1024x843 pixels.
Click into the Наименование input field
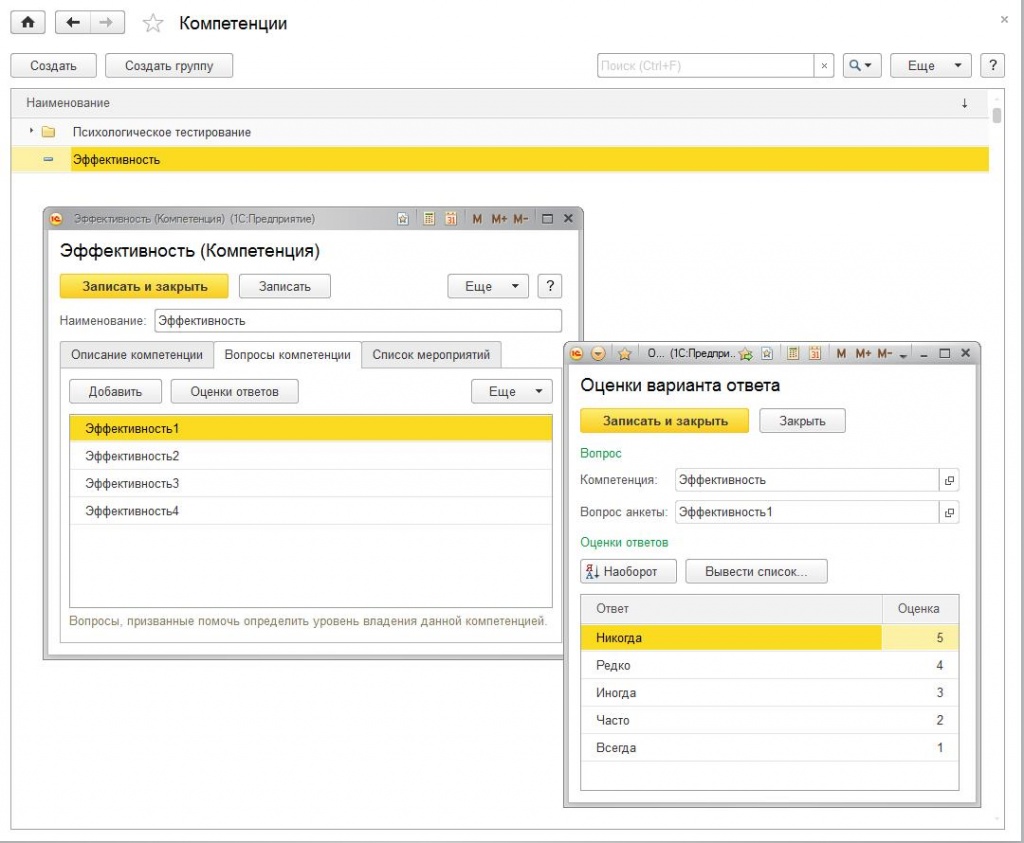pos(358,321)
